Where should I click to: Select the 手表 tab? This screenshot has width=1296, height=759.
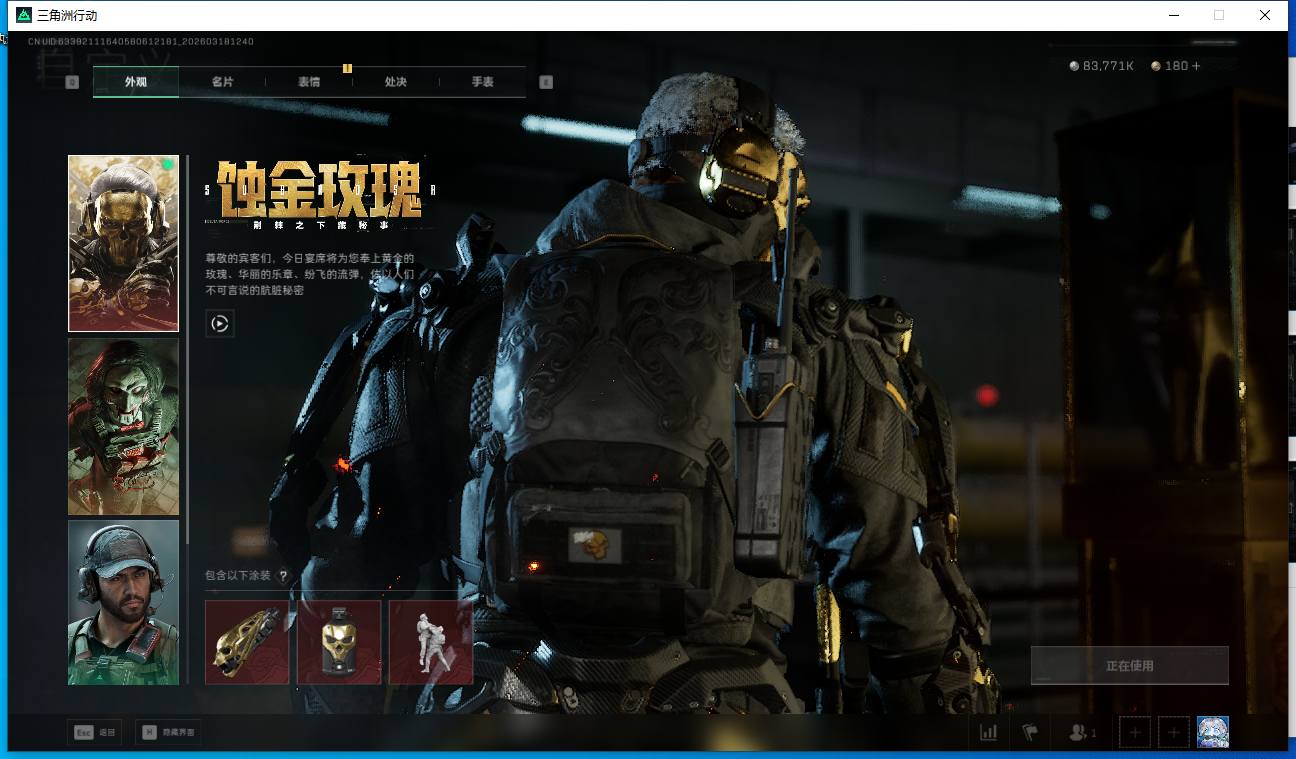tap(483, 82)
